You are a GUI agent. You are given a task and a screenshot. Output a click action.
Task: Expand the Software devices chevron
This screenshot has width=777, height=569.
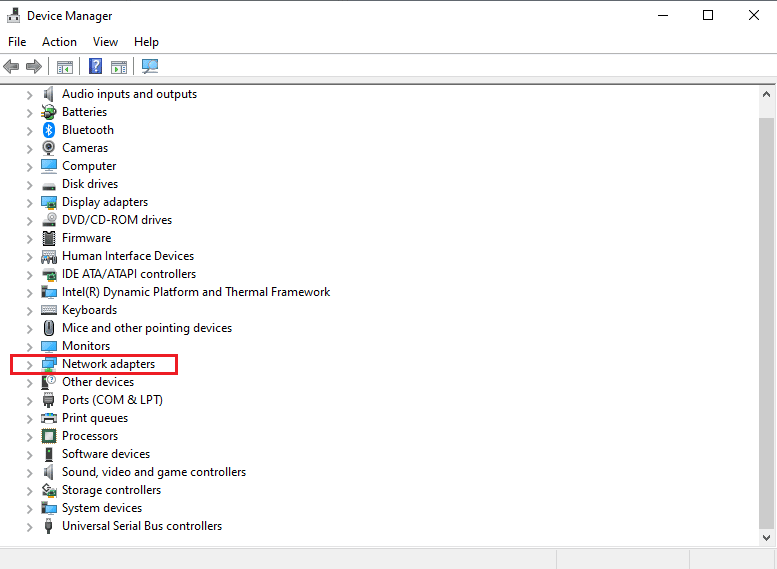(x=29, y=455)
